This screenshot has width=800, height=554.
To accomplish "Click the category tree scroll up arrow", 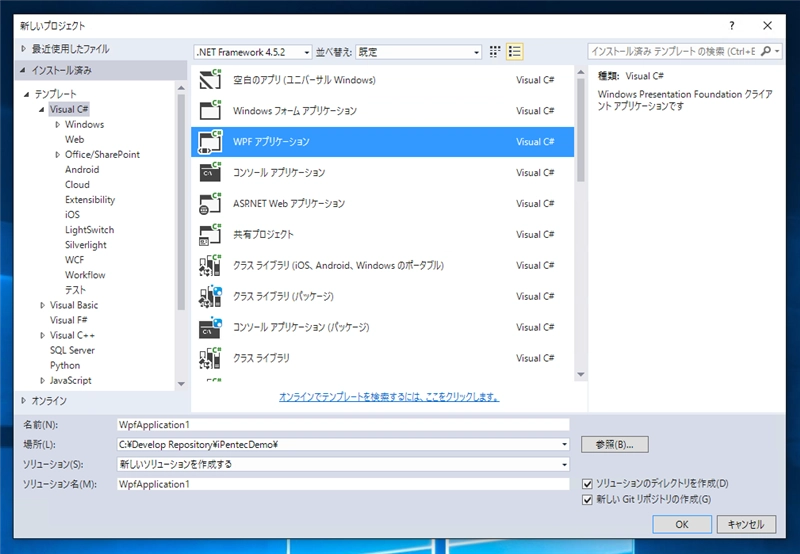I will pyautogui.click(x=181, y=88).
